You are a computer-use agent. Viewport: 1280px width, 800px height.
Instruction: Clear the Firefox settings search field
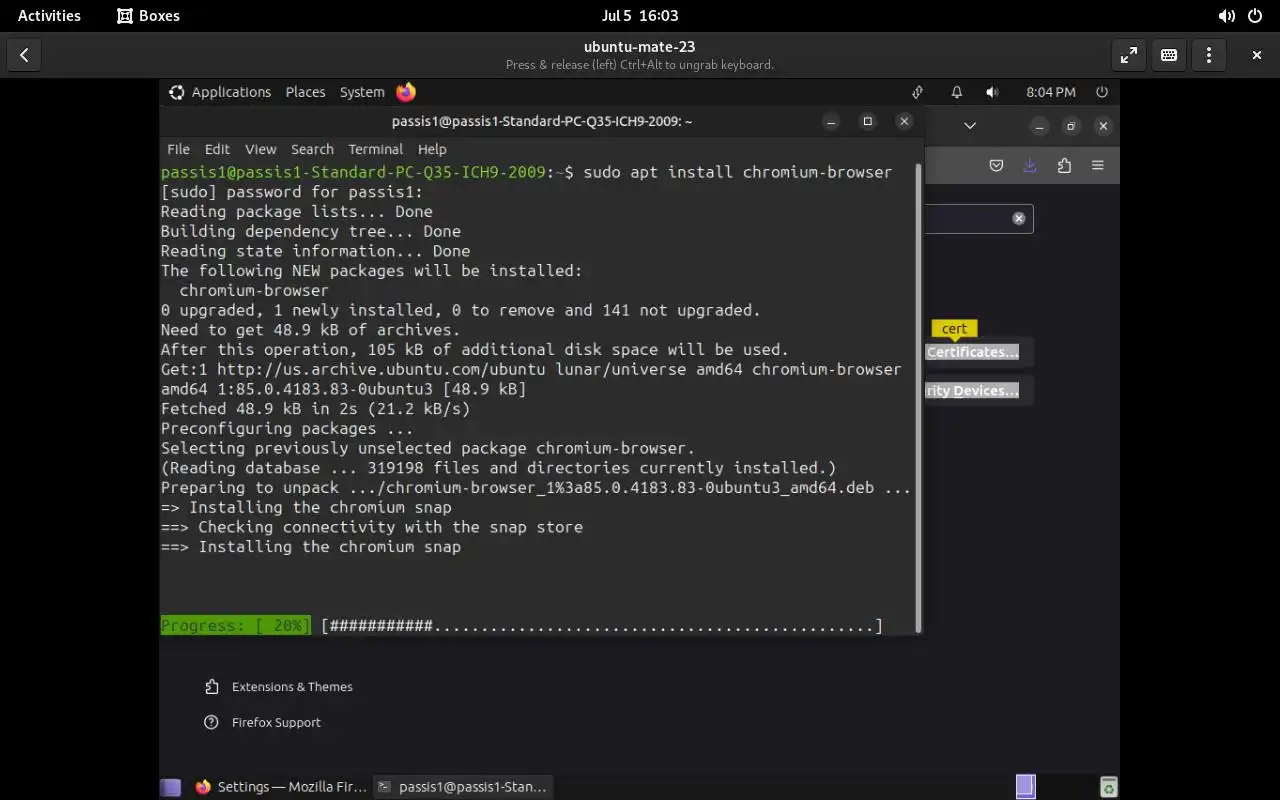1018,218
